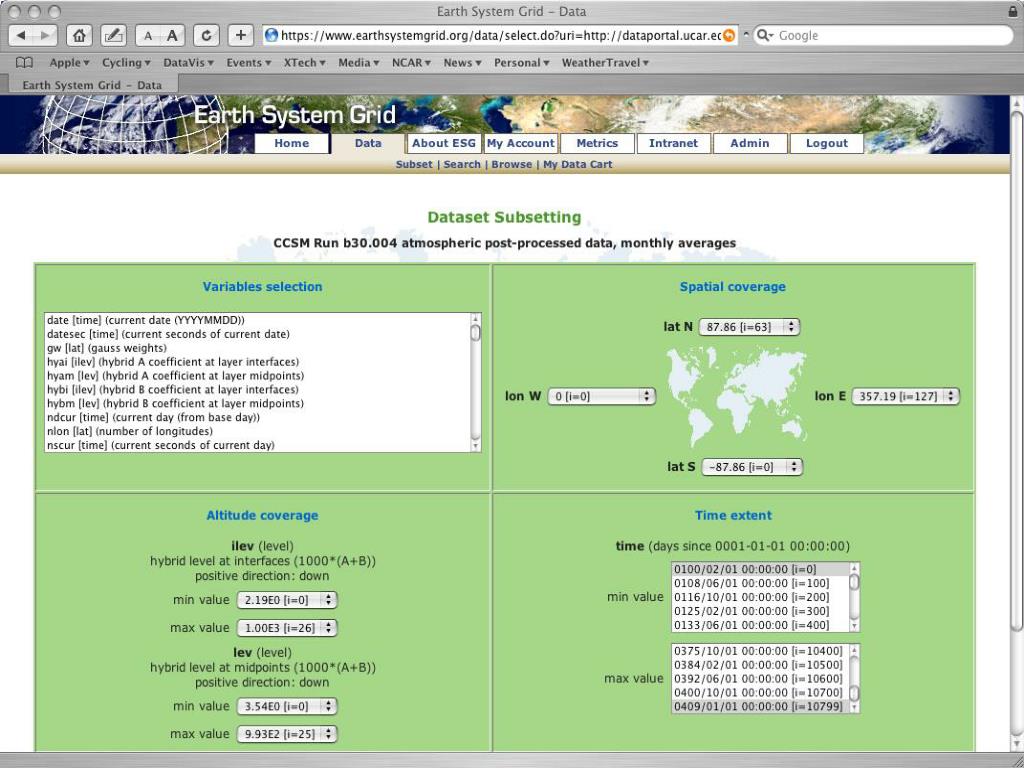Viewport: 1024px width, 768px height.
Task: Go back with the Safari back arrow
Action: tap(21, 35)
